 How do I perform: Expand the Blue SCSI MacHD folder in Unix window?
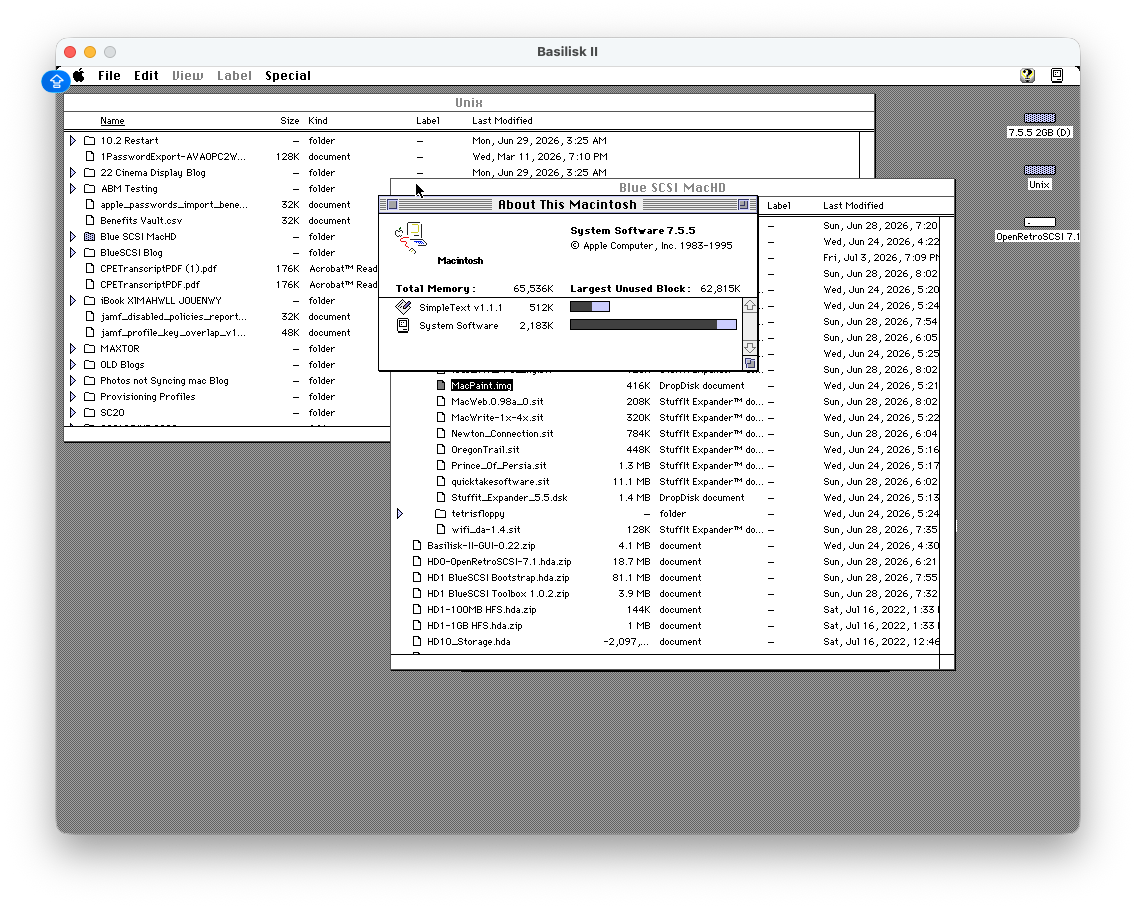pos(73,236)
